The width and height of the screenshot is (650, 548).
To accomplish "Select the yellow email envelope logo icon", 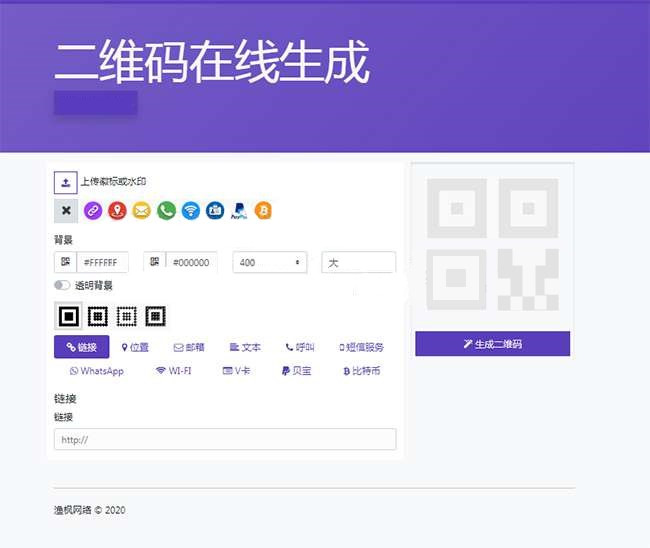I will point(141,211).
